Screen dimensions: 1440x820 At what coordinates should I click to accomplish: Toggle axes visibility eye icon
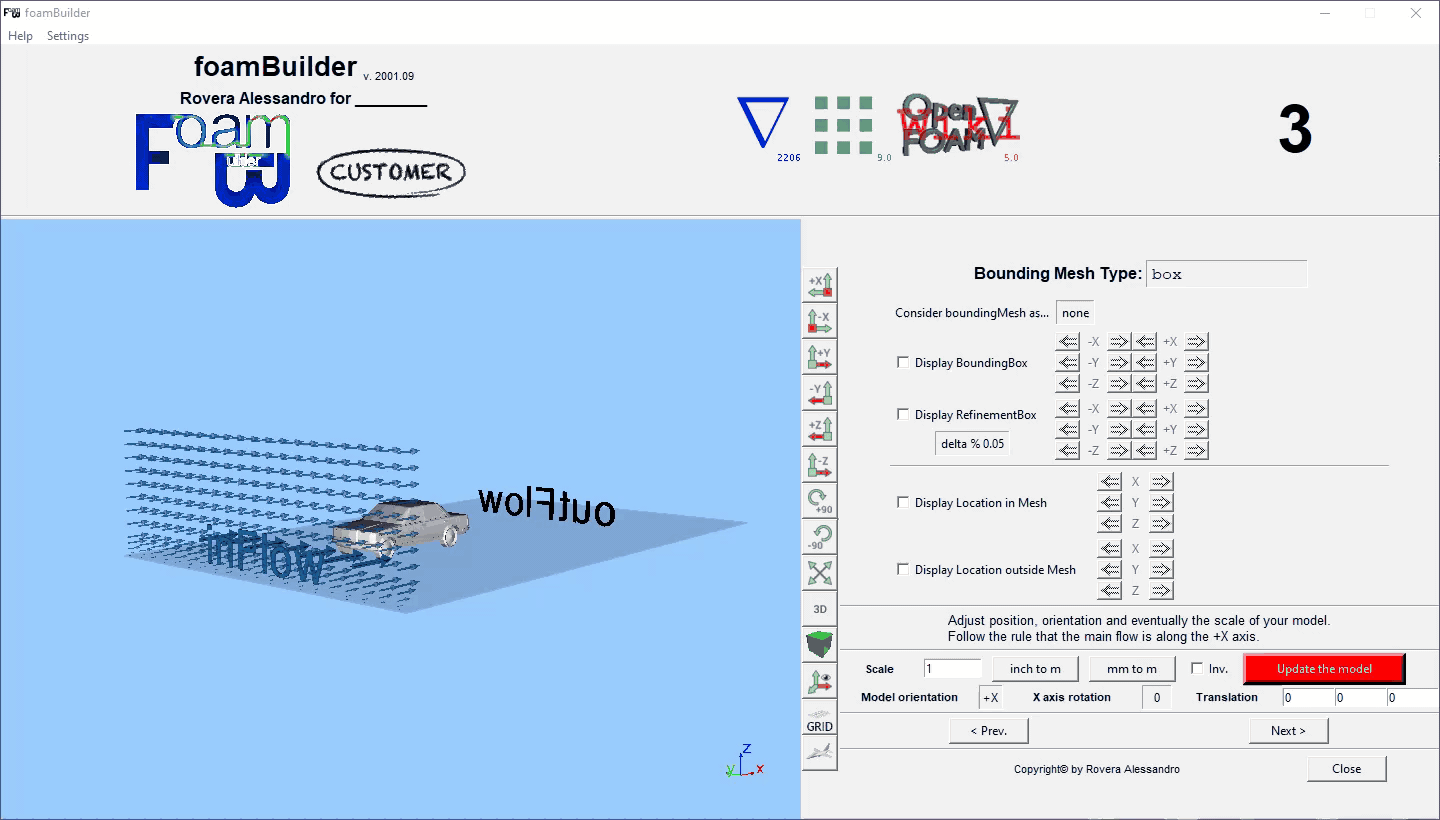[x=820, y=680]
